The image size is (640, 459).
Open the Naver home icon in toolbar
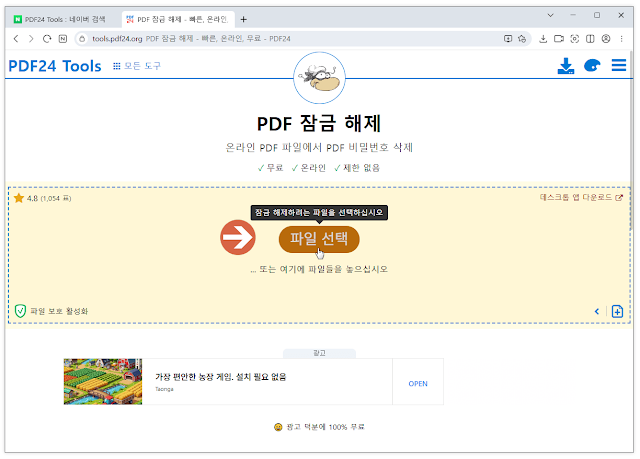[x=63, y=39]
